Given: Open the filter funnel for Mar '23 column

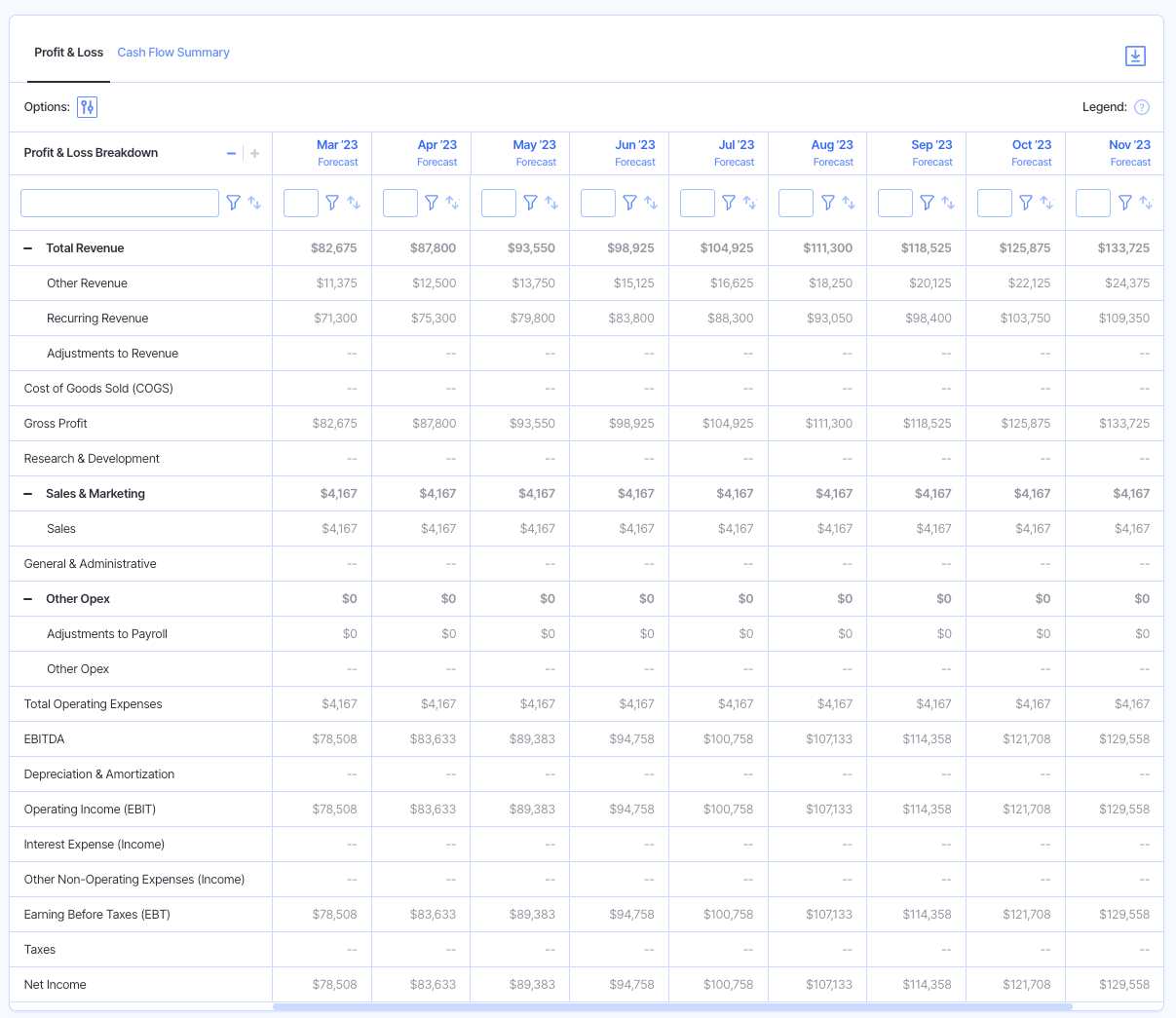Looking at the screenshot, I should click(332, 203).
